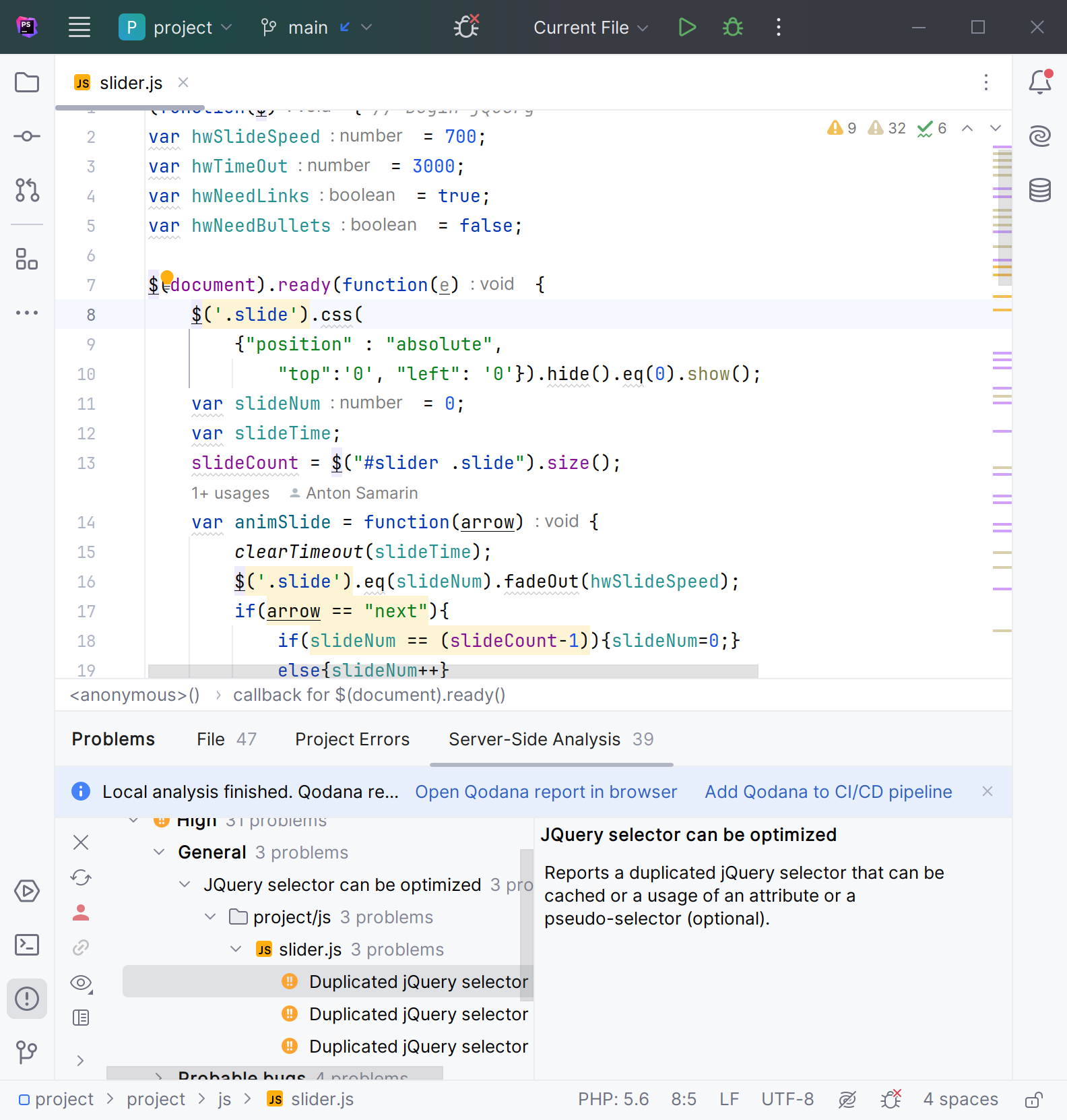1067x1120 pixels.
Task: Open the Terminal tool window
Action: pyautogui.click(x=27, y=945)
